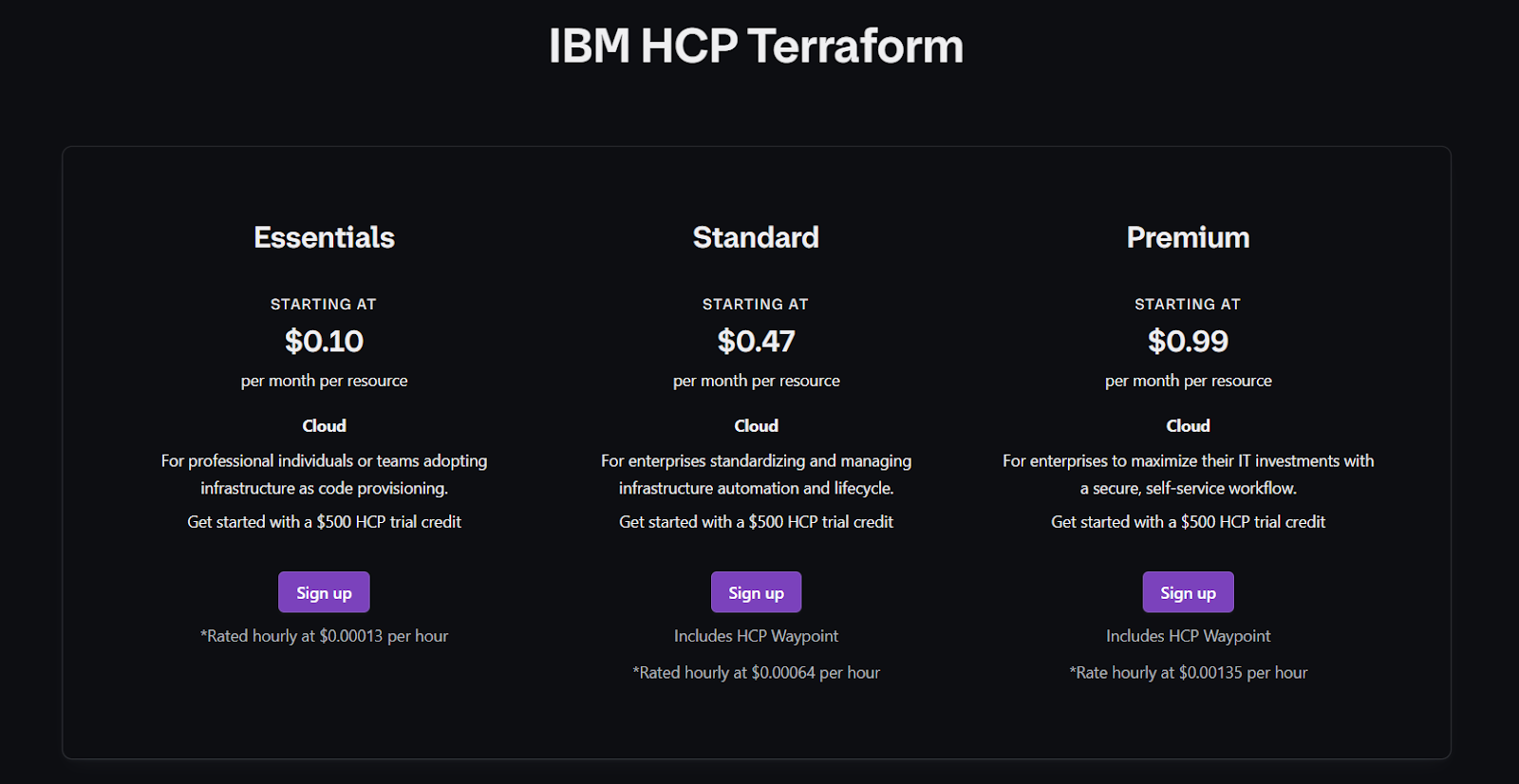Click Sign up under Standard plan
This screenshot has height=784, width=1519.
point(756,592)
